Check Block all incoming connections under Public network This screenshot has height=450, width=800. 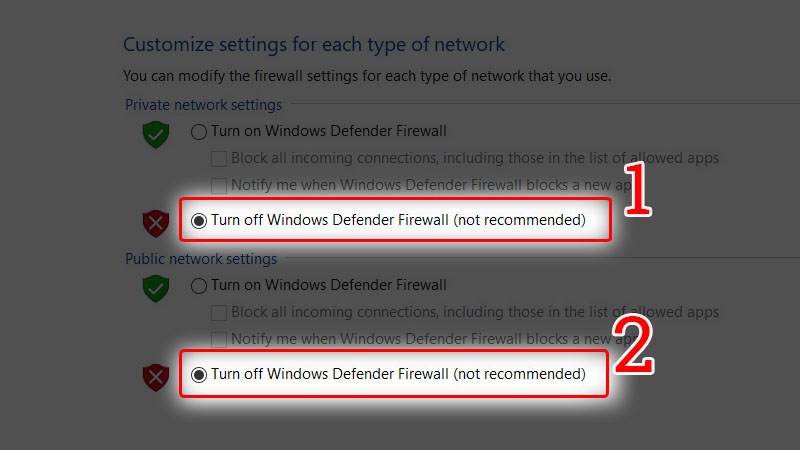(219, 313)
